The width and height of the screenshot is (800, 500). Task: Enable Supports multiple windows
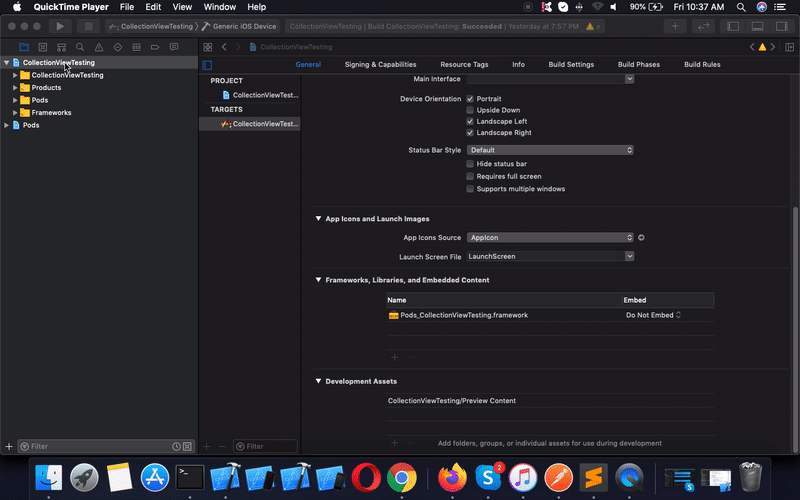click(470, 189)
